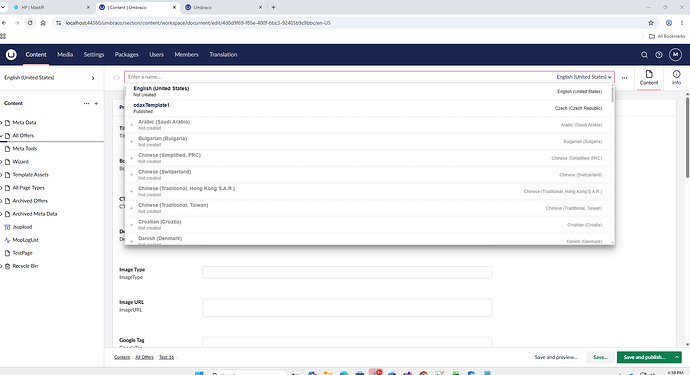Click the Meta Tools document icon
Image resolution: width=690 pixels, height=375 pixels.
(7, 149)
